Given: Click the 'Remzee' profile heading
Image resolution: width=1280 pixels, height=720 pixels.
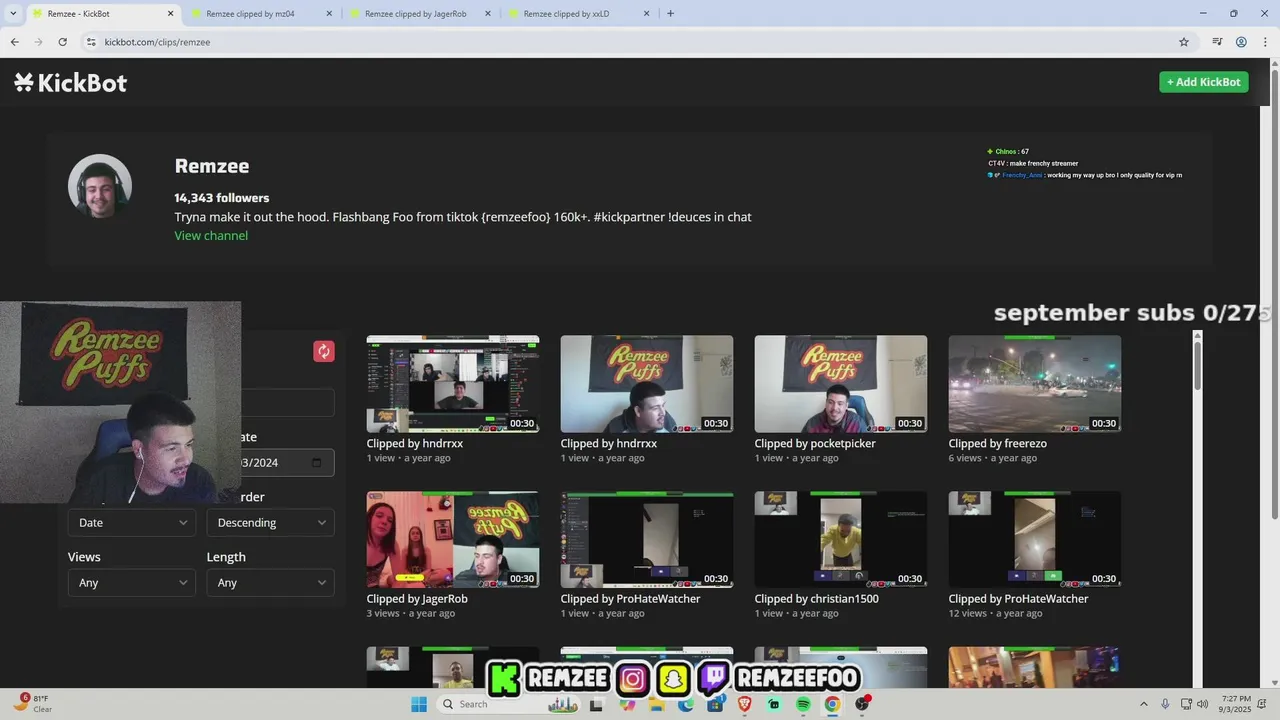Looking at the screenshot, I should coord(212,166).
